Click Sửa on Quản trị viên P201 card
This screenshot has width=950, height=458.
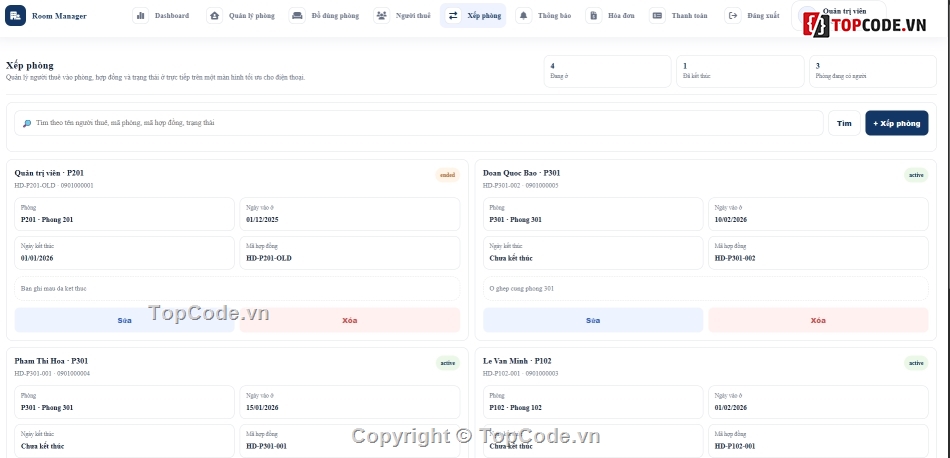tap(124, 320)
